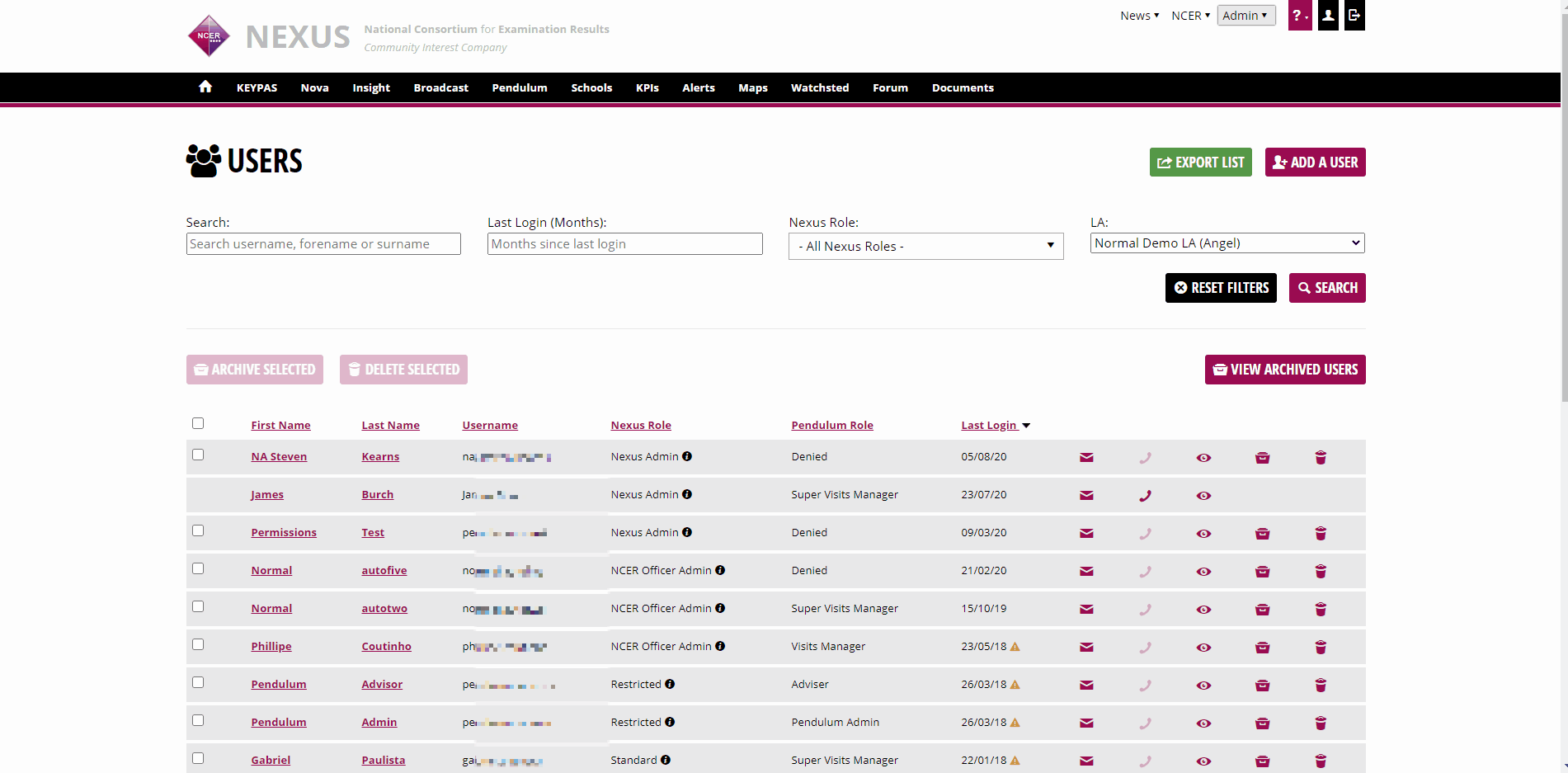Viewport: 1568px width, 773px height.
Task: Open the All Nexus Roles dropdown
Action: [x=925, y=246]
